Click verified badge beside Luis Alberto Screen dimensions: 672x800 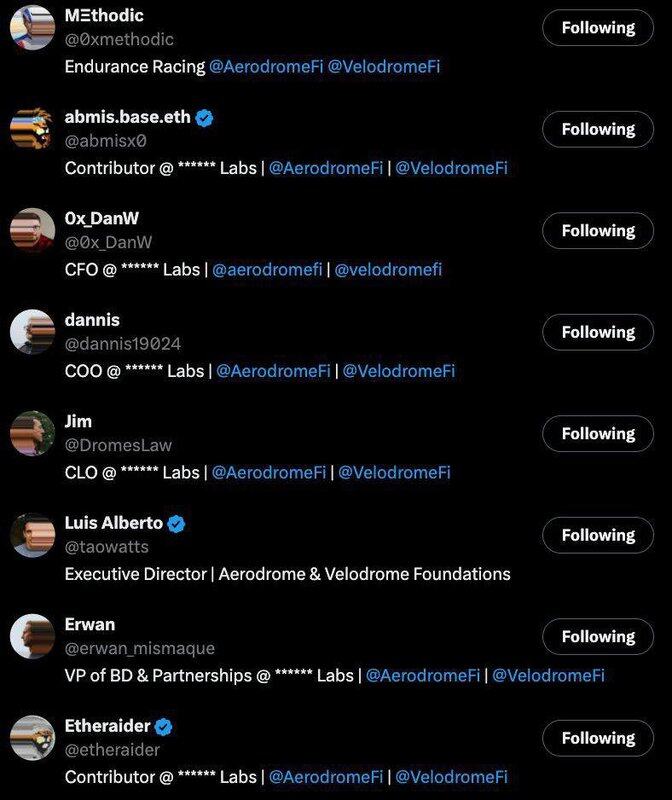[x=177, y=524]
